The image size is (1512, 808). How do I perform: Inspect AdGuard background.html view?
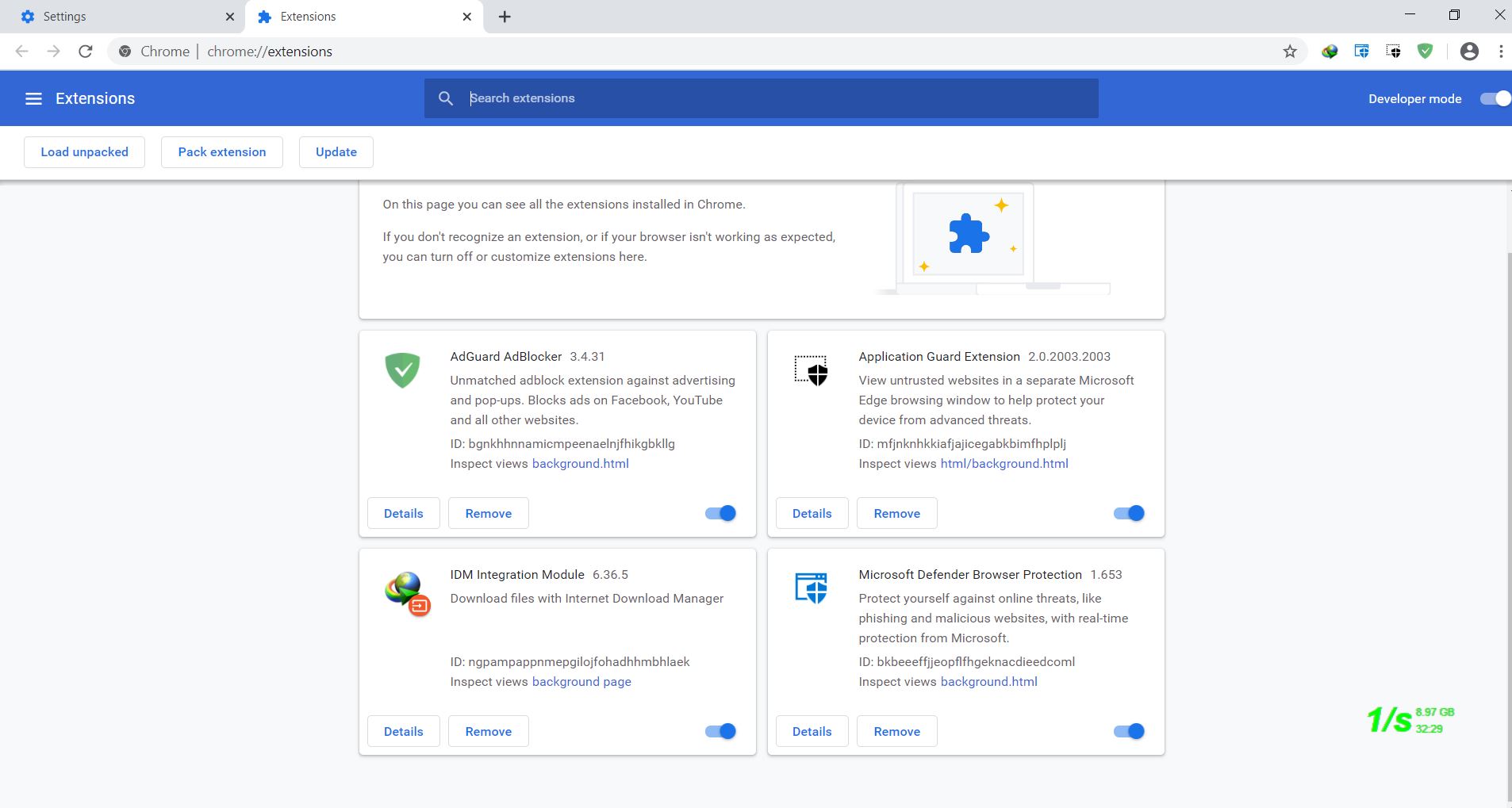581,464
